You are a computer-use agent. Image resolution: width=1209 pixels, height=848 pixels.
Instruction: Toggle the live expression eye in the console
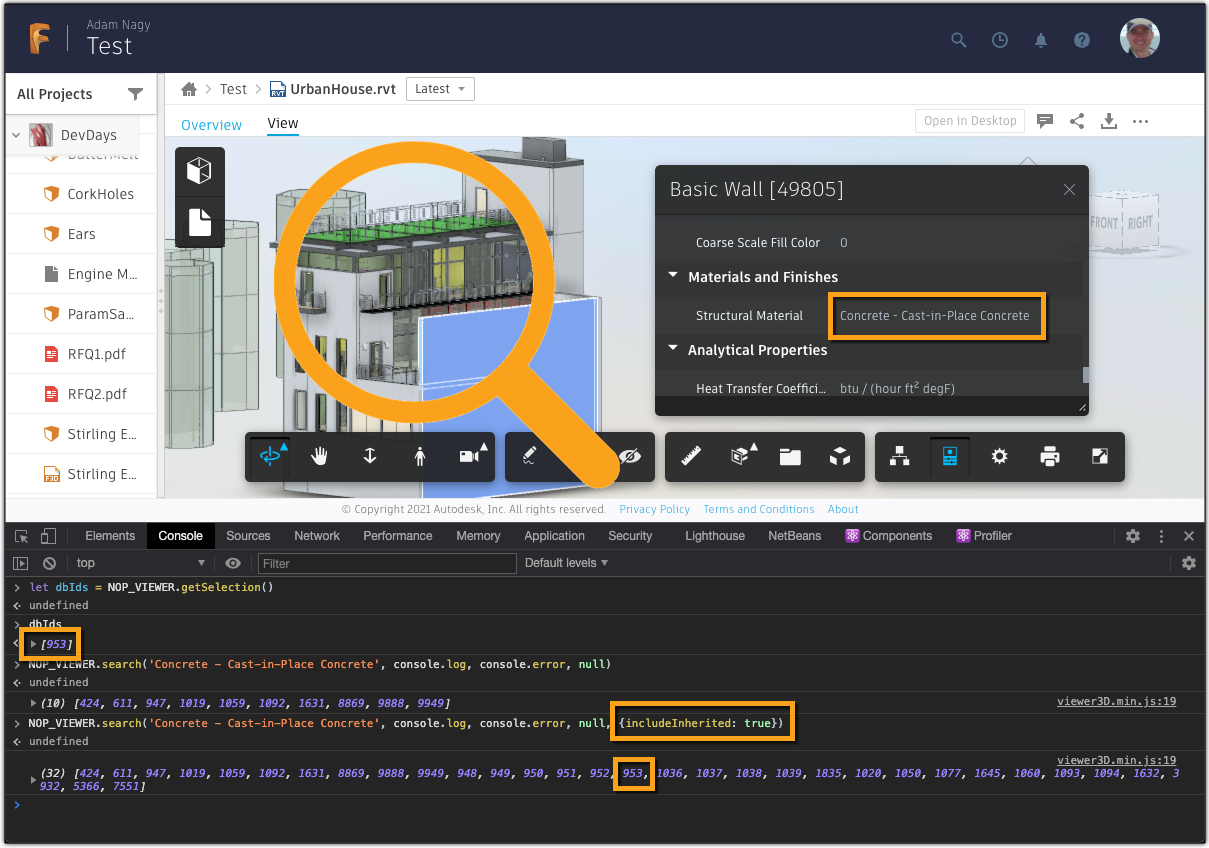coord(233,563)
